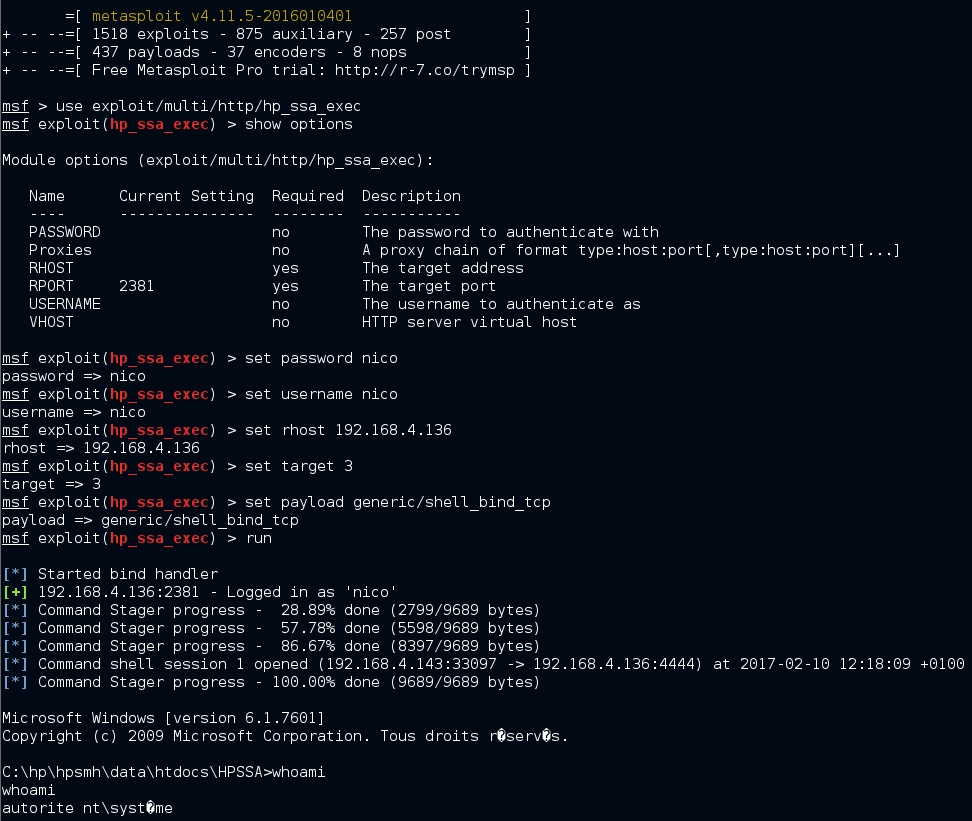Click the "Module options (exploit/multi/http/hp_ssa_exec):" heading
Screen dimensions: 972x821
tap(218, 160)
